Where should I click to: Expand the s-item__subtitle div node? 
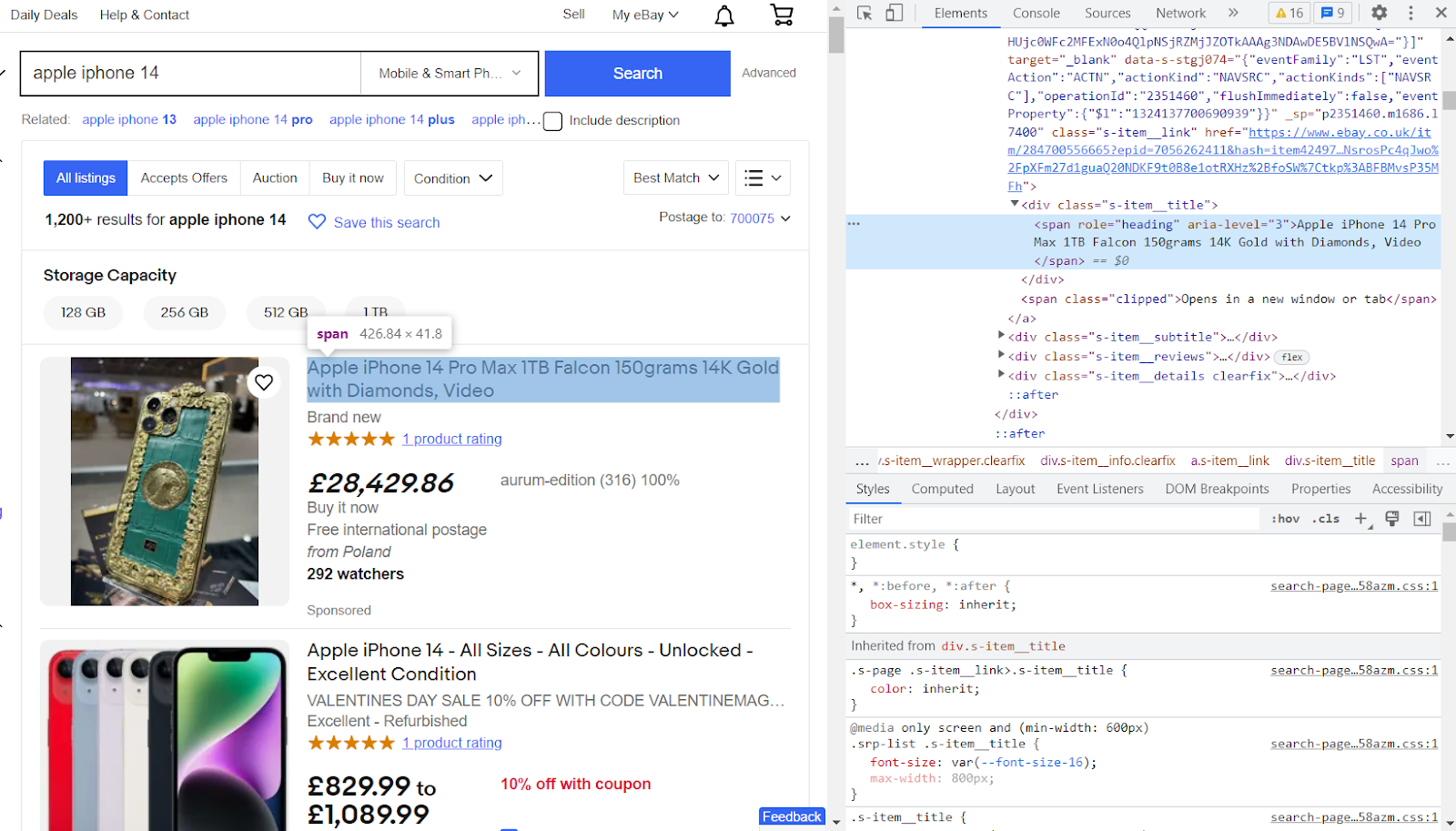click(x=1002, y=337)
